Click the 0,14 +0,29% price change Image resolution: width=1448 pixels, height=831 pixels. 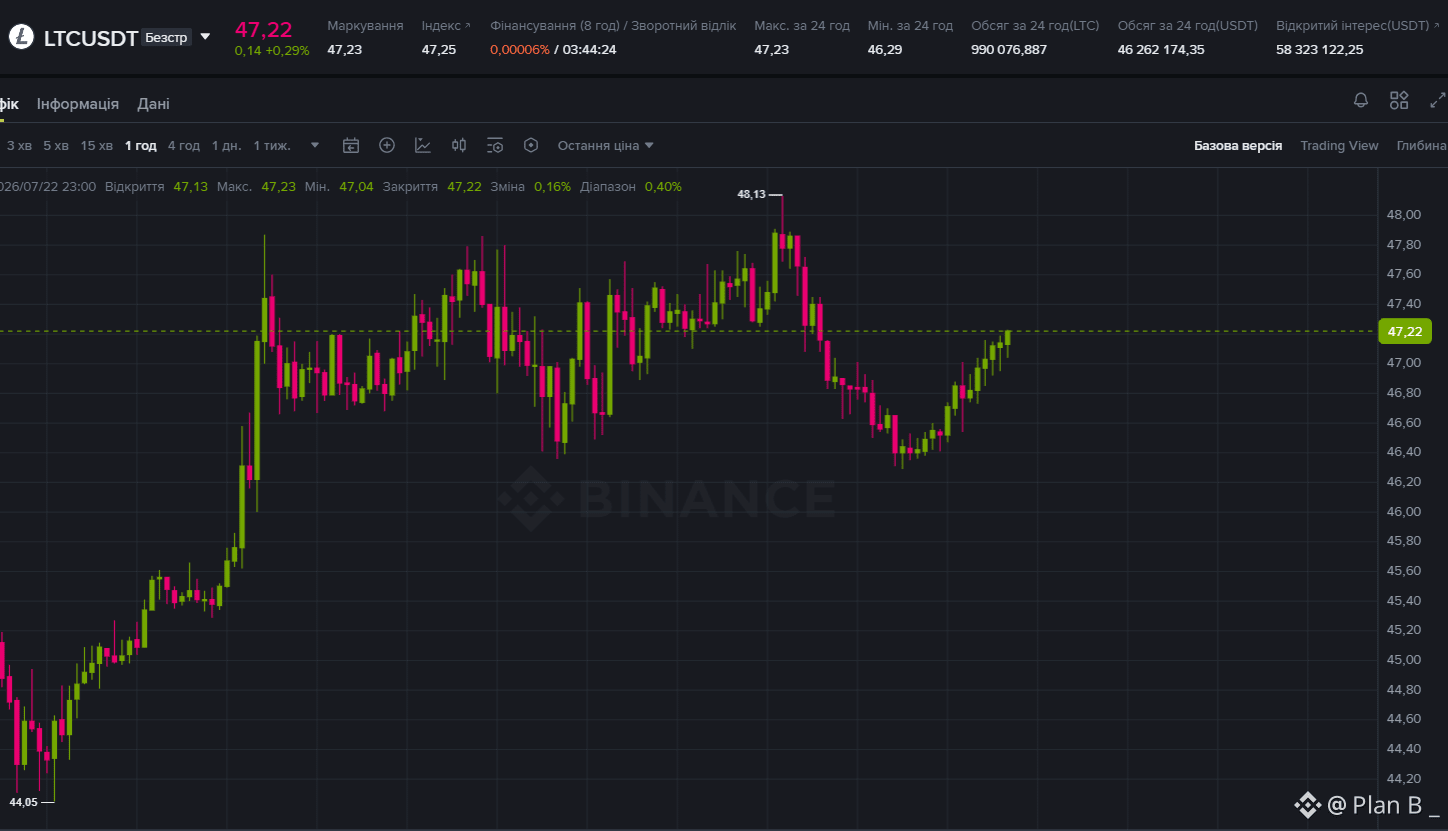tap(272, 50)
